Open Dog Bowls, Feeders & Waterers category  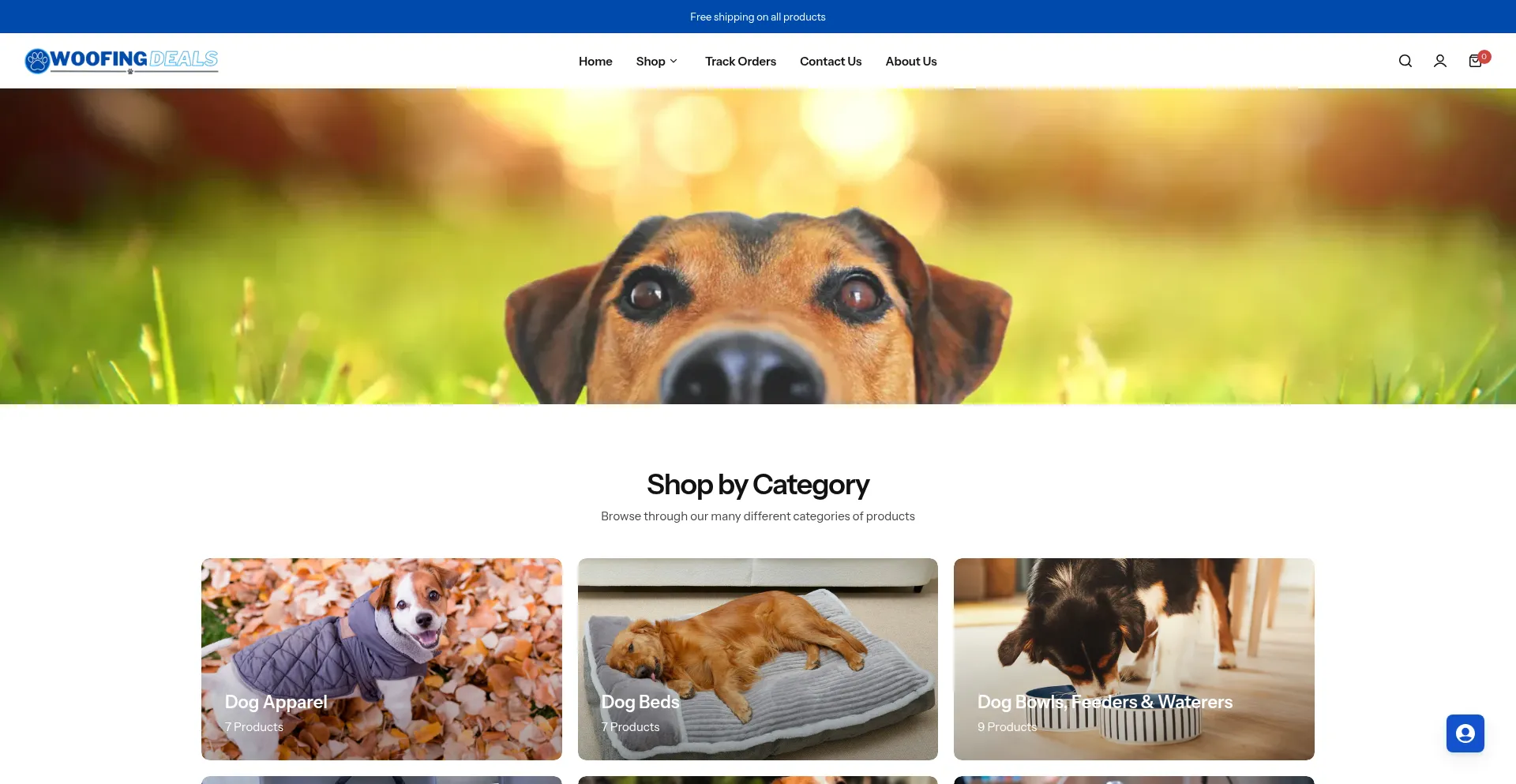coord(1134,659)
